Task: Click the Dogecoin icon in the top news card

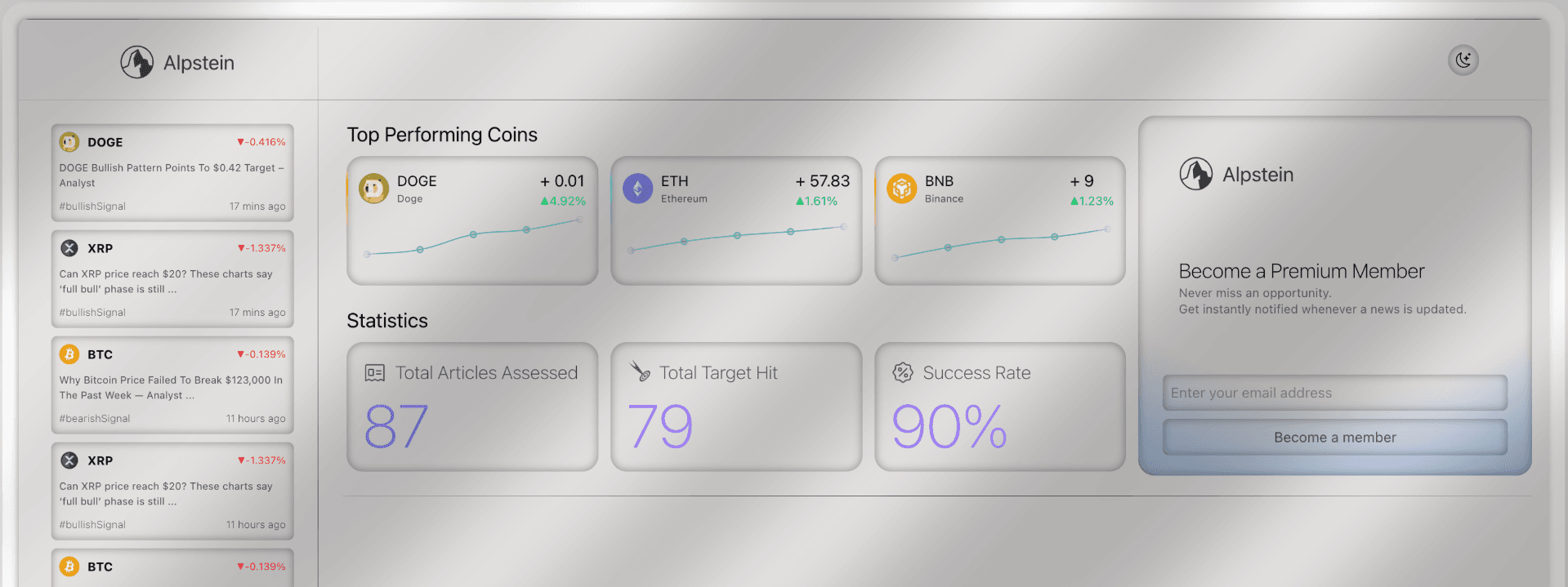Action: [x=69, y=142]
